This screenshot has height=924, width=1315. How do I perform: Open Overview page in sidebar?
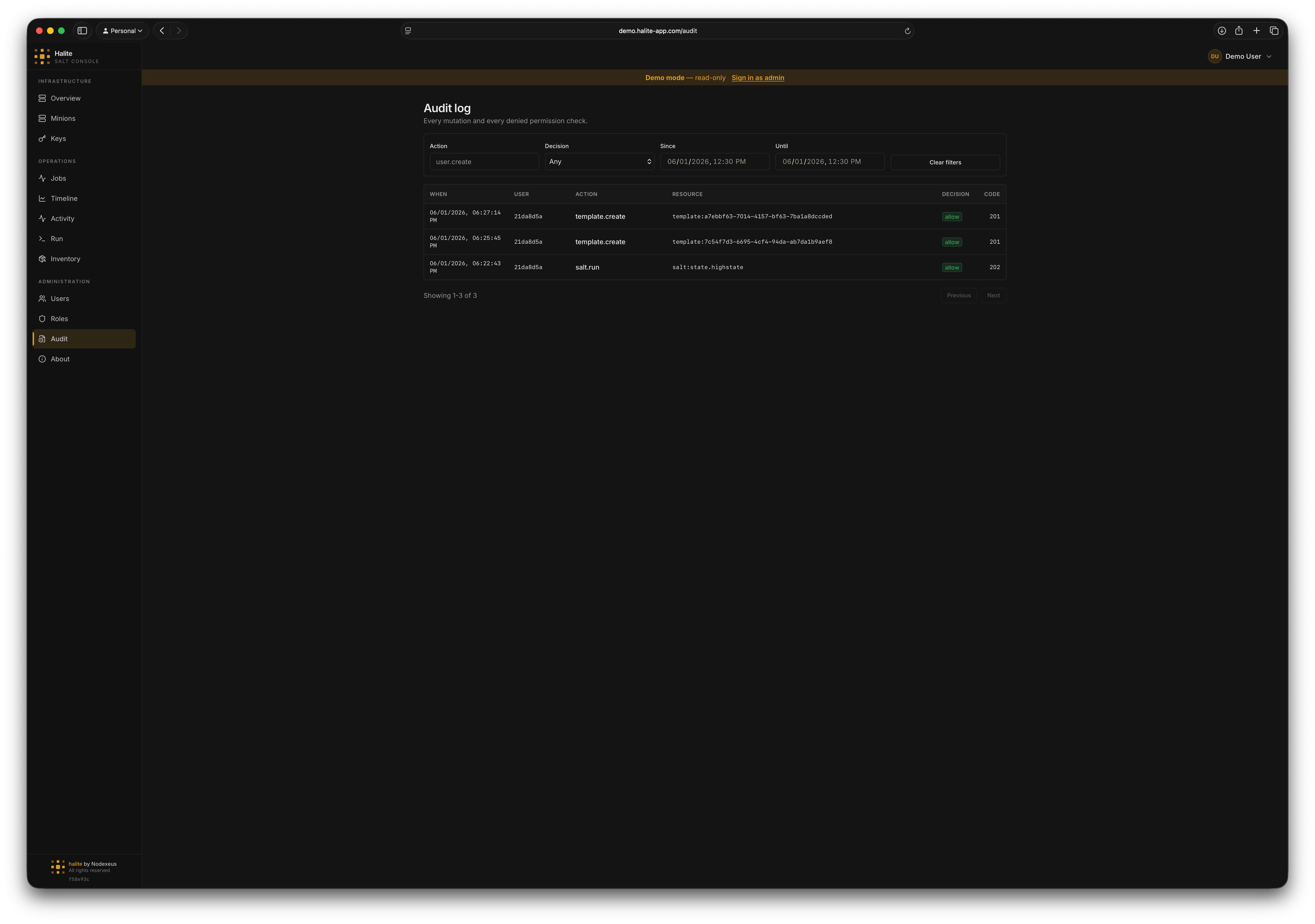[84, 98]
